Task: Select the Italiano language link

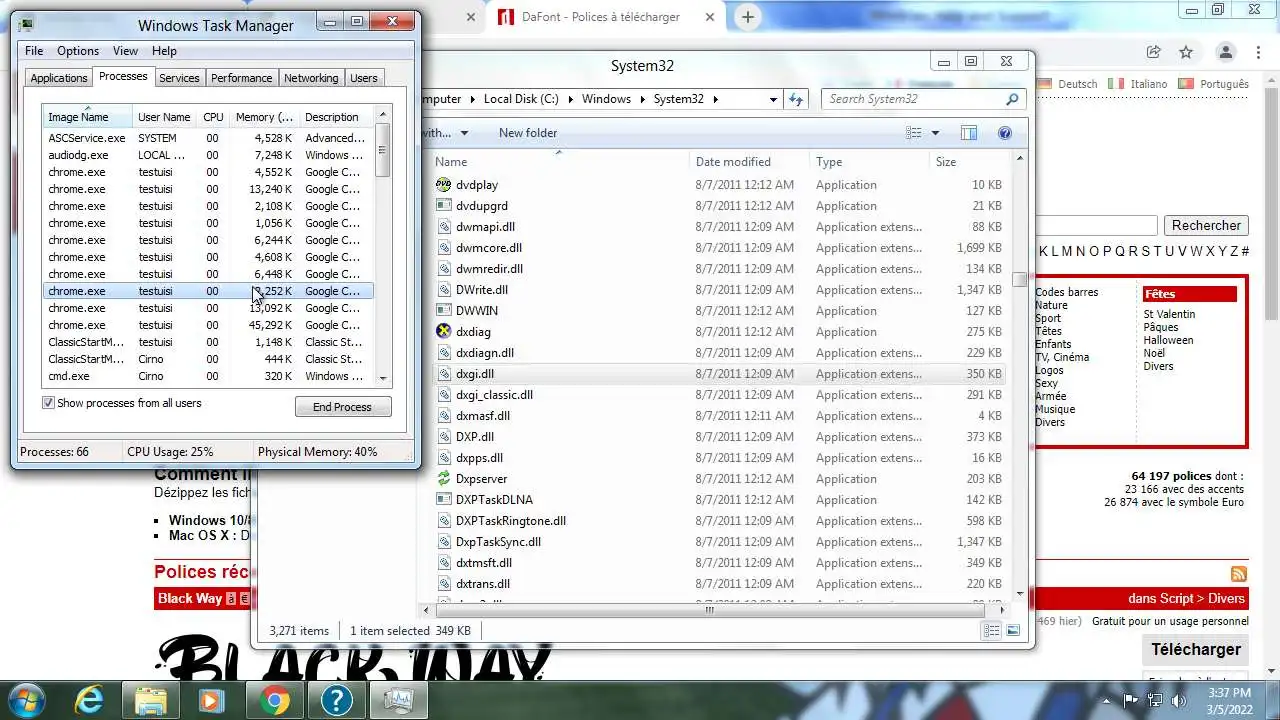Action: point(1148,84)
